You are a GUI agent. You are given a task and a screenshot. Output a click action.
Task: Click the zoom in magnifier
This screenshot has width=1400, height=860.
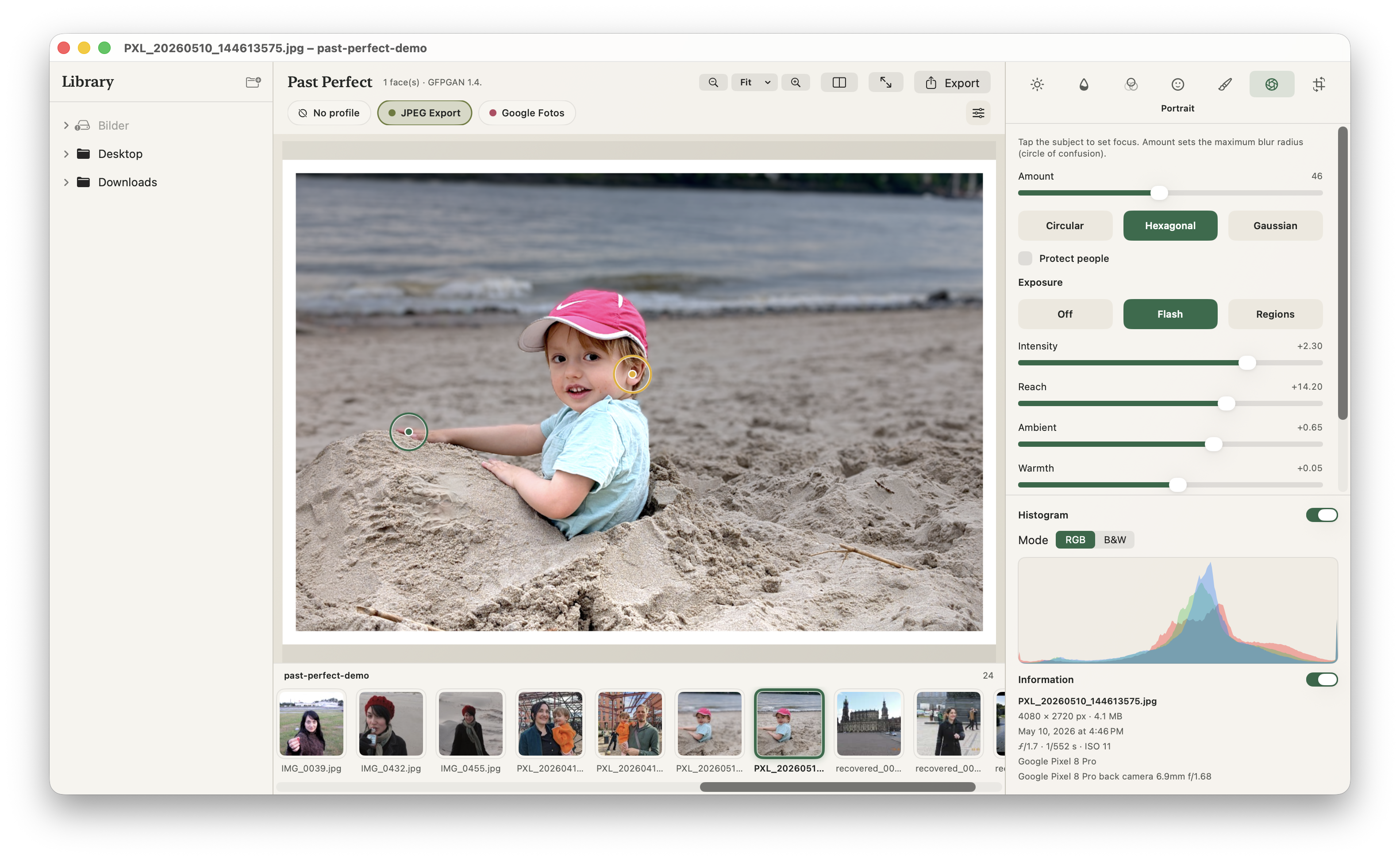(x=795, y=82)
